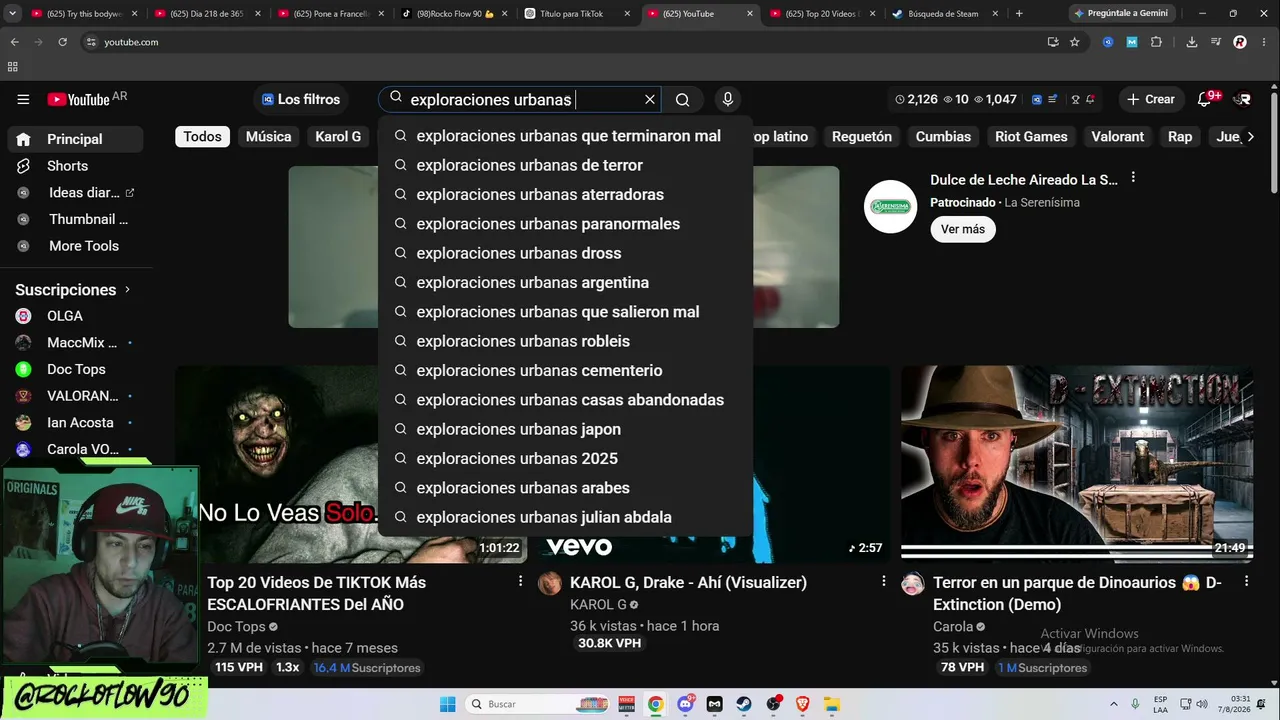Open Principal in the sidebar
This screenshot has height=720, width=1280.
75,139
